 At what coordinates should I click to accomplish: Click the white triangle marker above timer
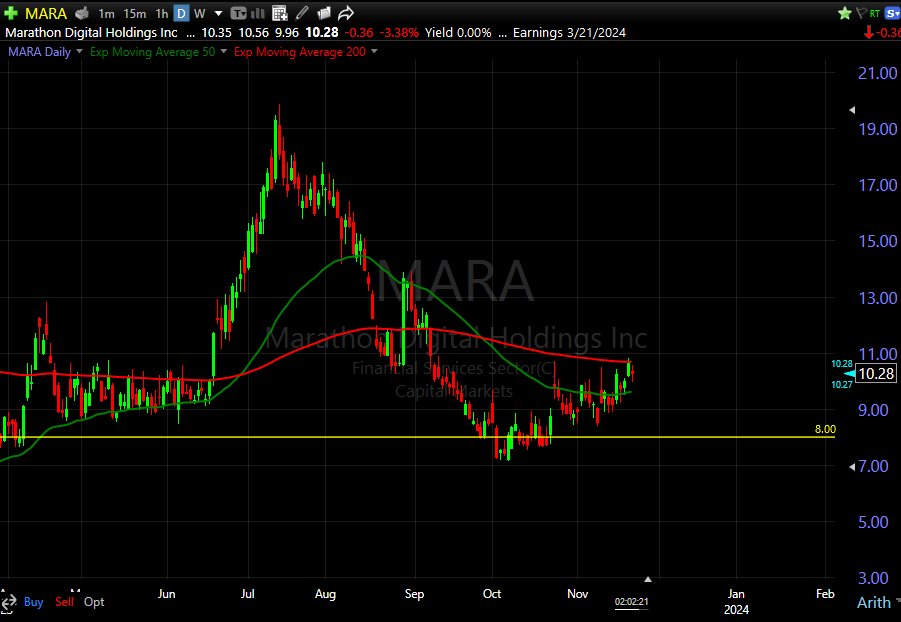pyautogui.click(x=648, y=579)
